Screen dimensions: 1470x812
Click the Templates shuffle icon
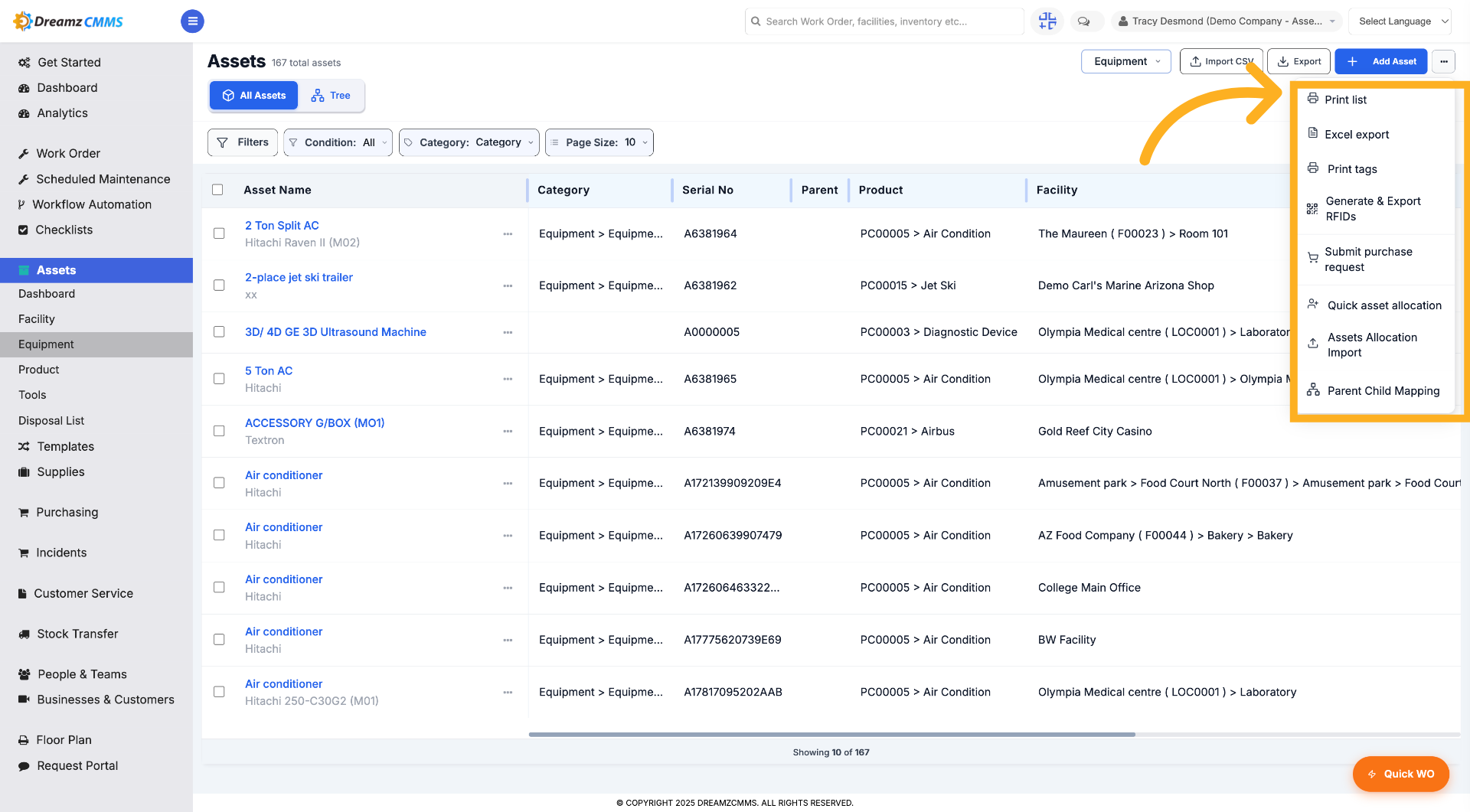[x=24, y=446]
